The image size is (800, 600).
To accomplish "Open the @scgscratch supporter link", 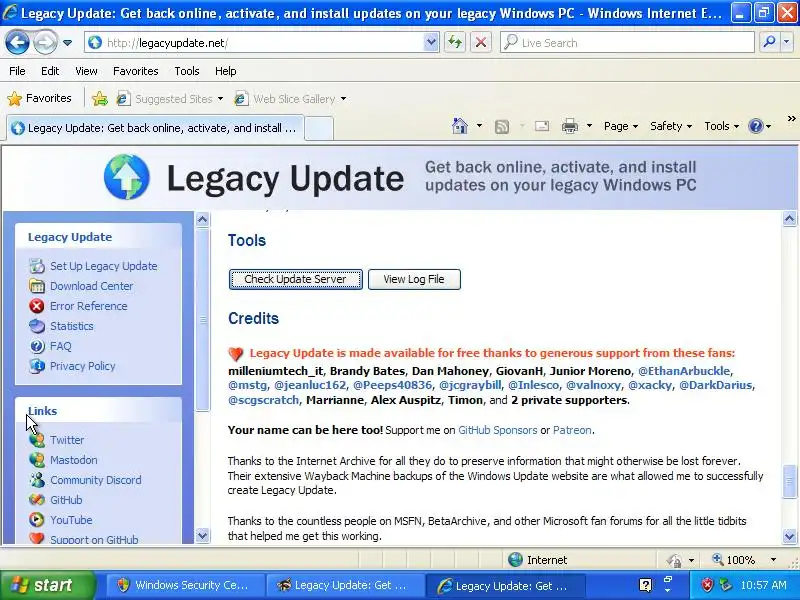I will click(263, 400).
